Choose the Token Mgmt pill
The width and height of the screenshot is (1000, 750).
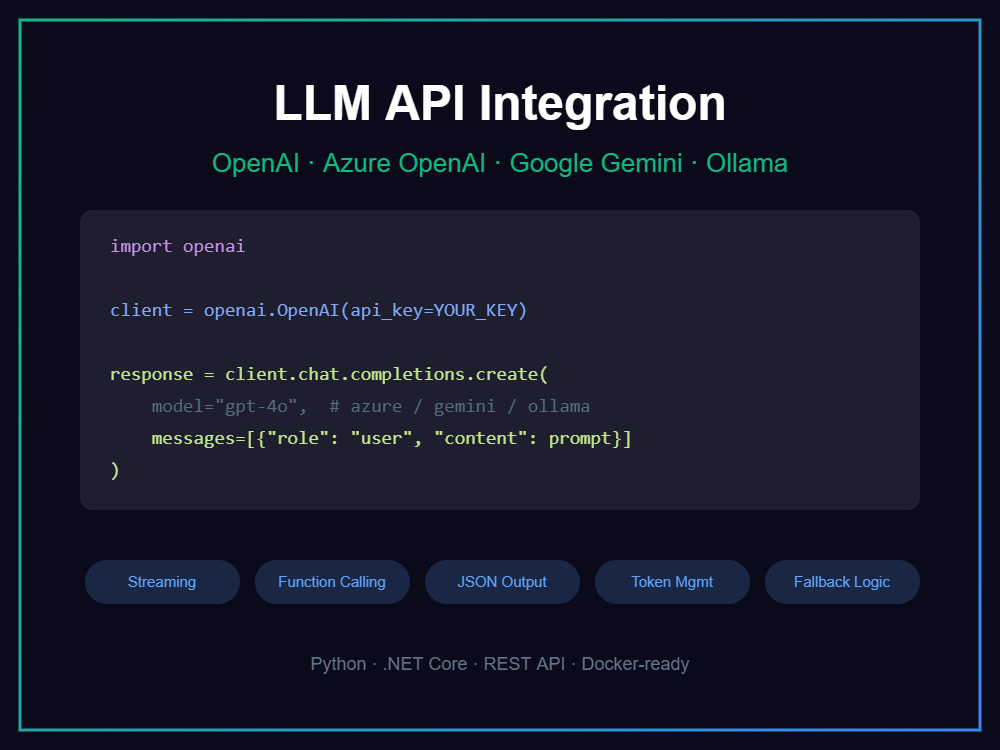tap(672, 582)
